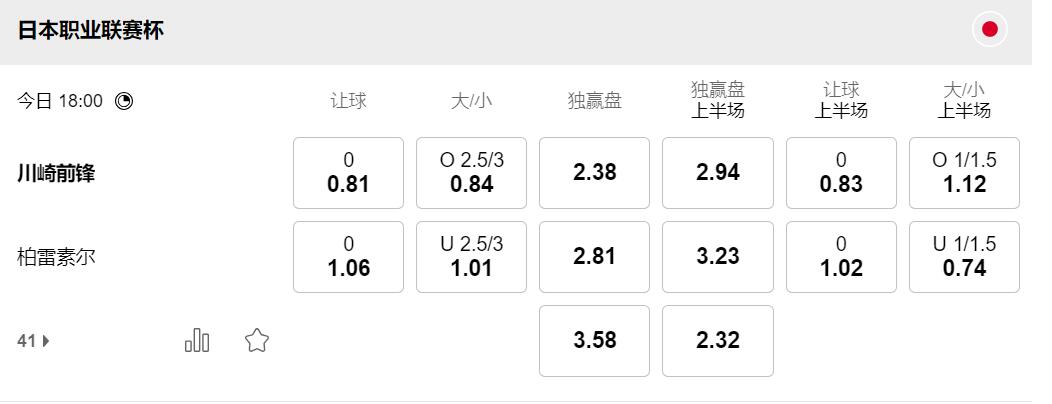Viewport: 1052px width, 404px height.
Task: Pick 柏雷素尔 to win at 2.81
Action: tap(594, 257)
